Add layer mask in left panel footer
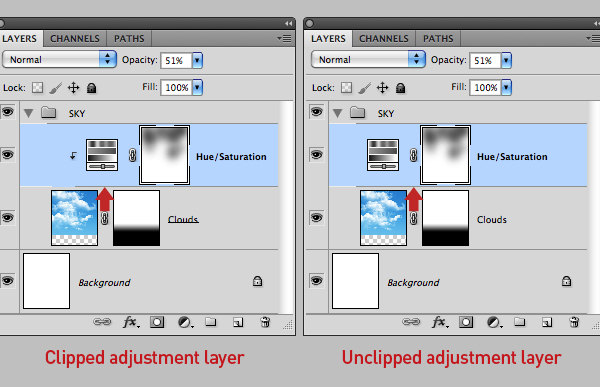This screenshot has width=600, height=387. (x=157, y=322)
